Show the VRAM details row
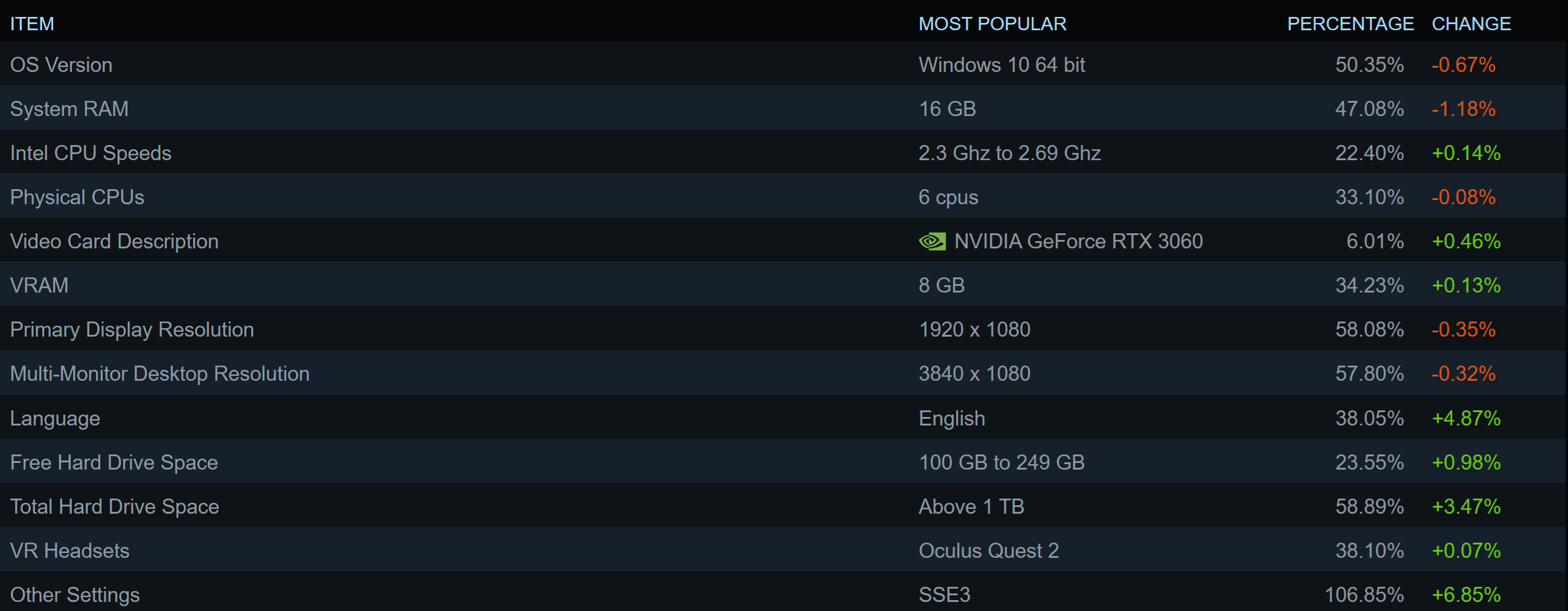This screenshot has height=611, width=1568. [x=40, y=286]
